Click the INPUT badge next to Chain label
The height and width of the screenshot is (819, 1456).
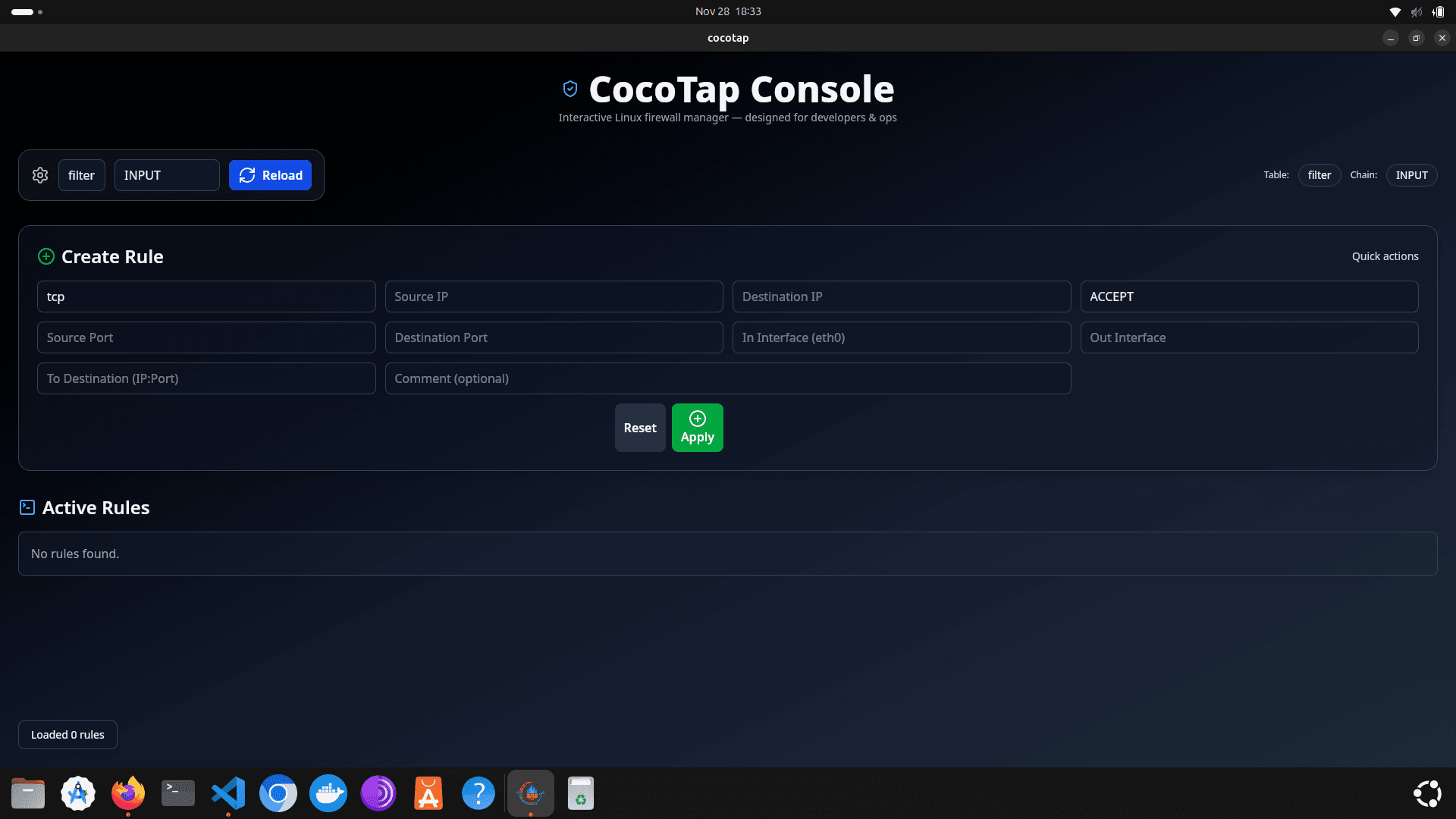1411,175
